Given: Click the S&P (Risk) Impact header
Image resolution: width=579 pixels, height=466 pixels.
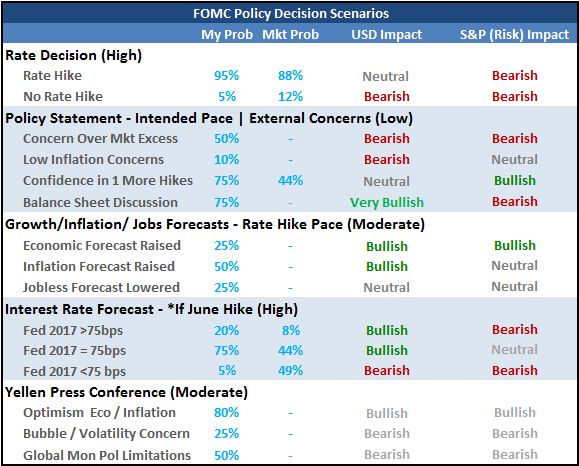Looking at the screenshot, I should (514, 35).
